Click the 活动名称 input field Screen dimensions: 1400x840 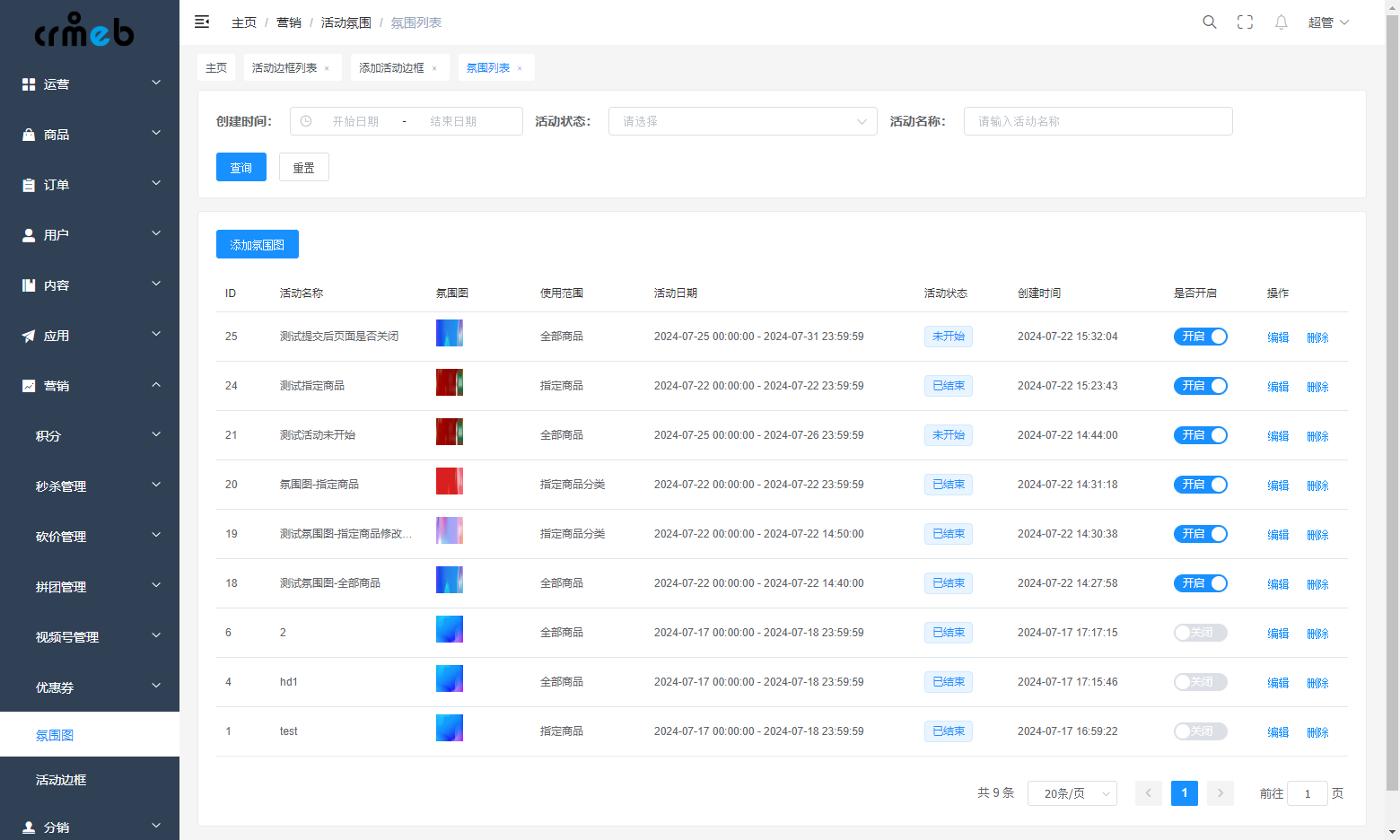click(1098, 121)
